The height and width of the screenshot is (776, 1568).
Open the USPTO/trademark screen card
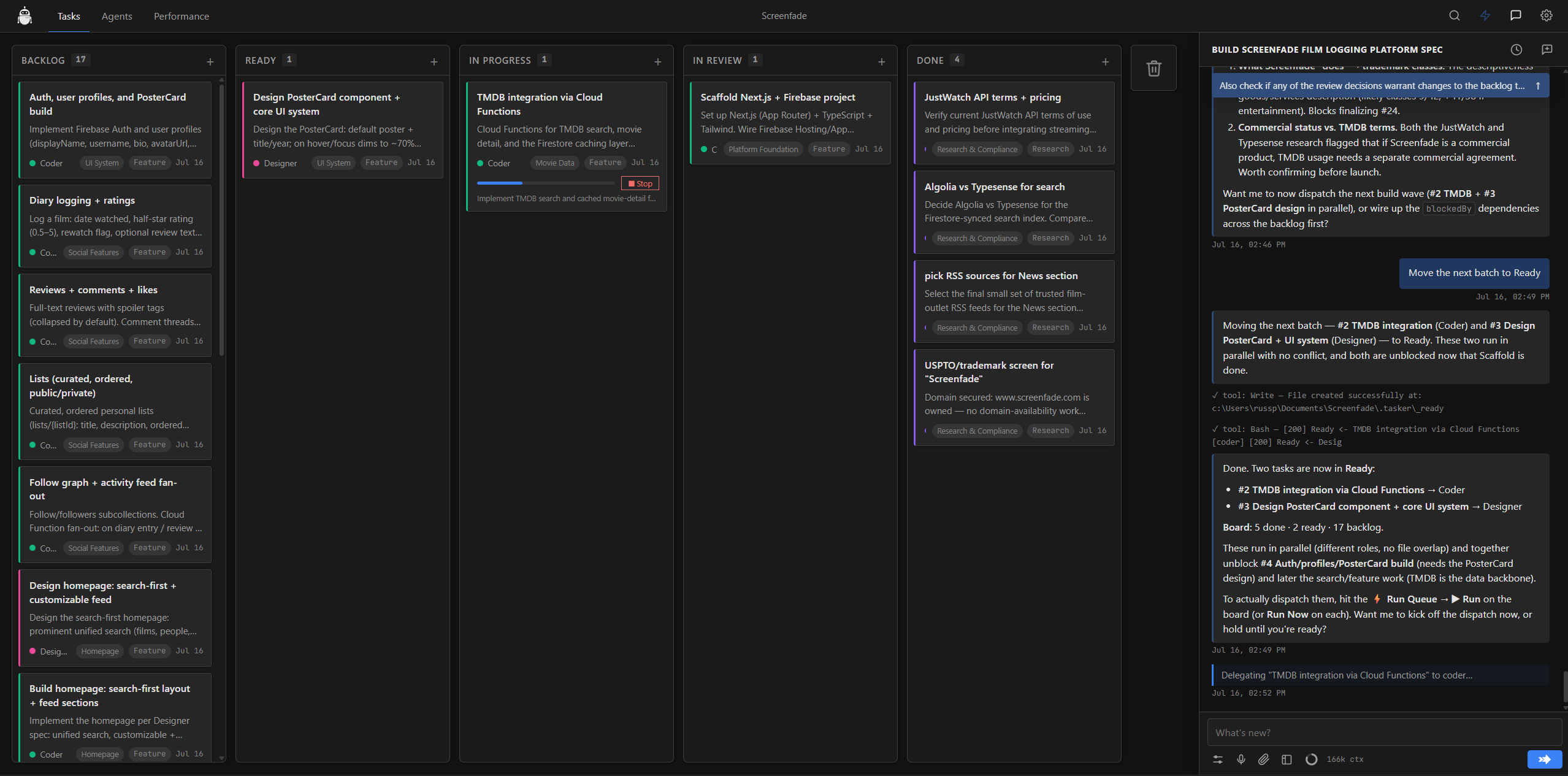point(1014,398)
